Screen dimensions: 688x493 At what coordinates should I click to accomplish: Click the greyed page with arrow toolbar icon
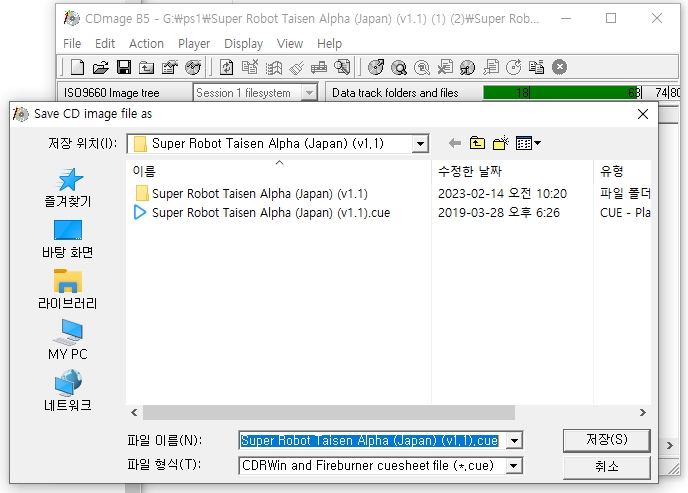coord(491,67)
